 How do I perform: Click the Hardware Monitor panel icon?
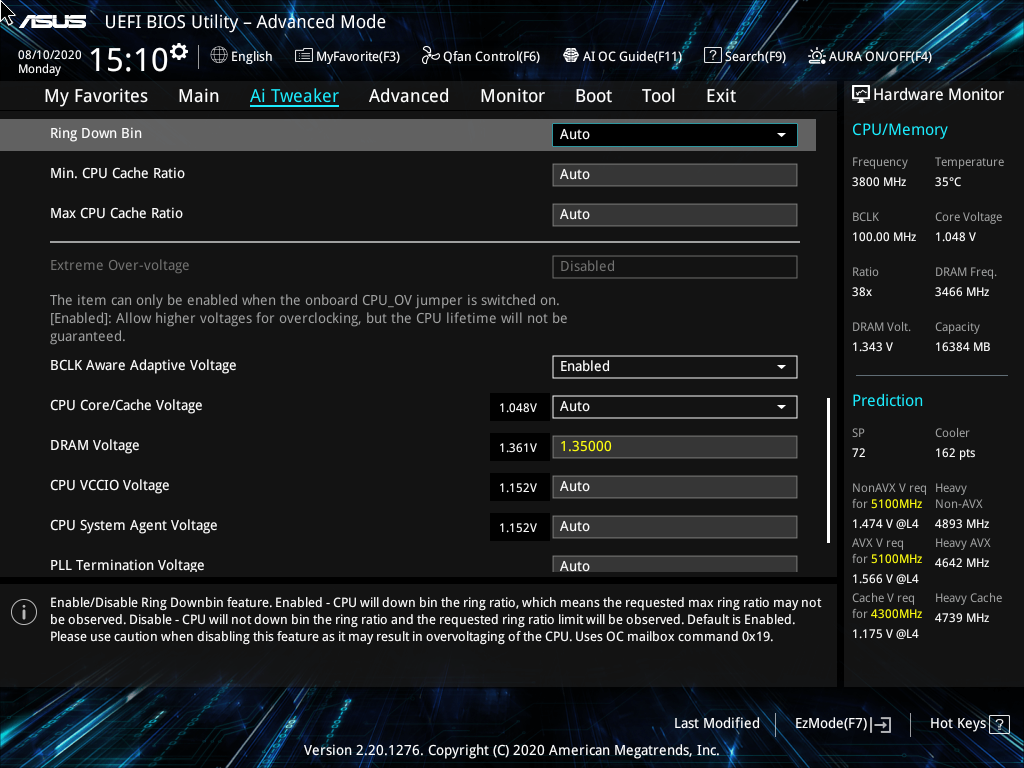860,94
